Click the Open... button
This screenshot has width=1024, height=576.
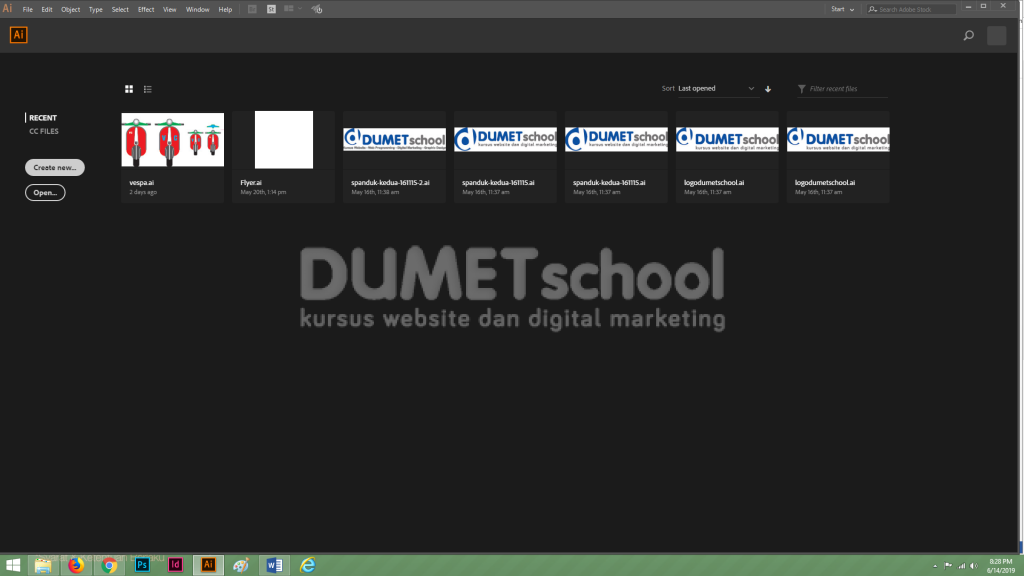tap(45, 193)
